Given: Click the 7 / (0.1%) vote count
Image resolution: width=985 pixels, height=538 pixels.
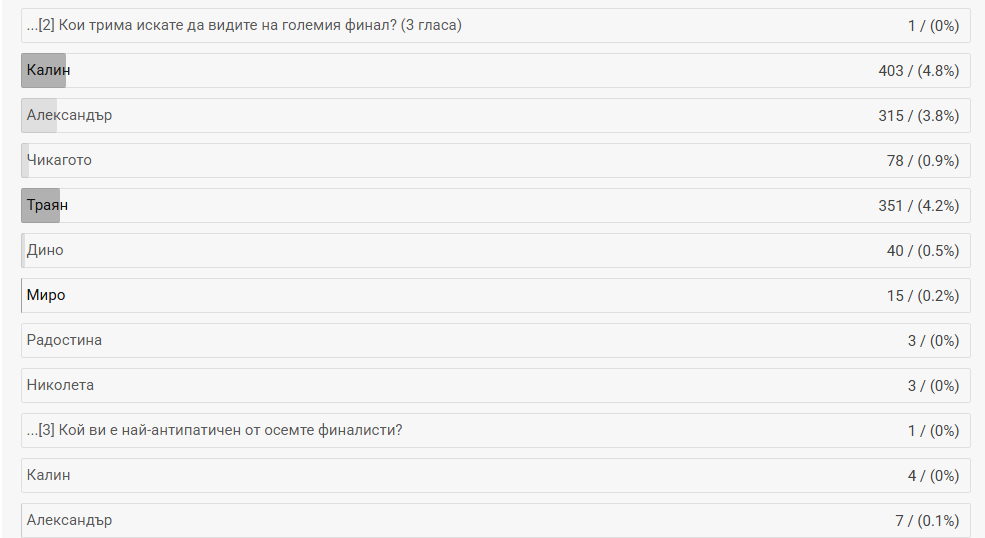Looking at the screenshot, I should coord(927,520).
